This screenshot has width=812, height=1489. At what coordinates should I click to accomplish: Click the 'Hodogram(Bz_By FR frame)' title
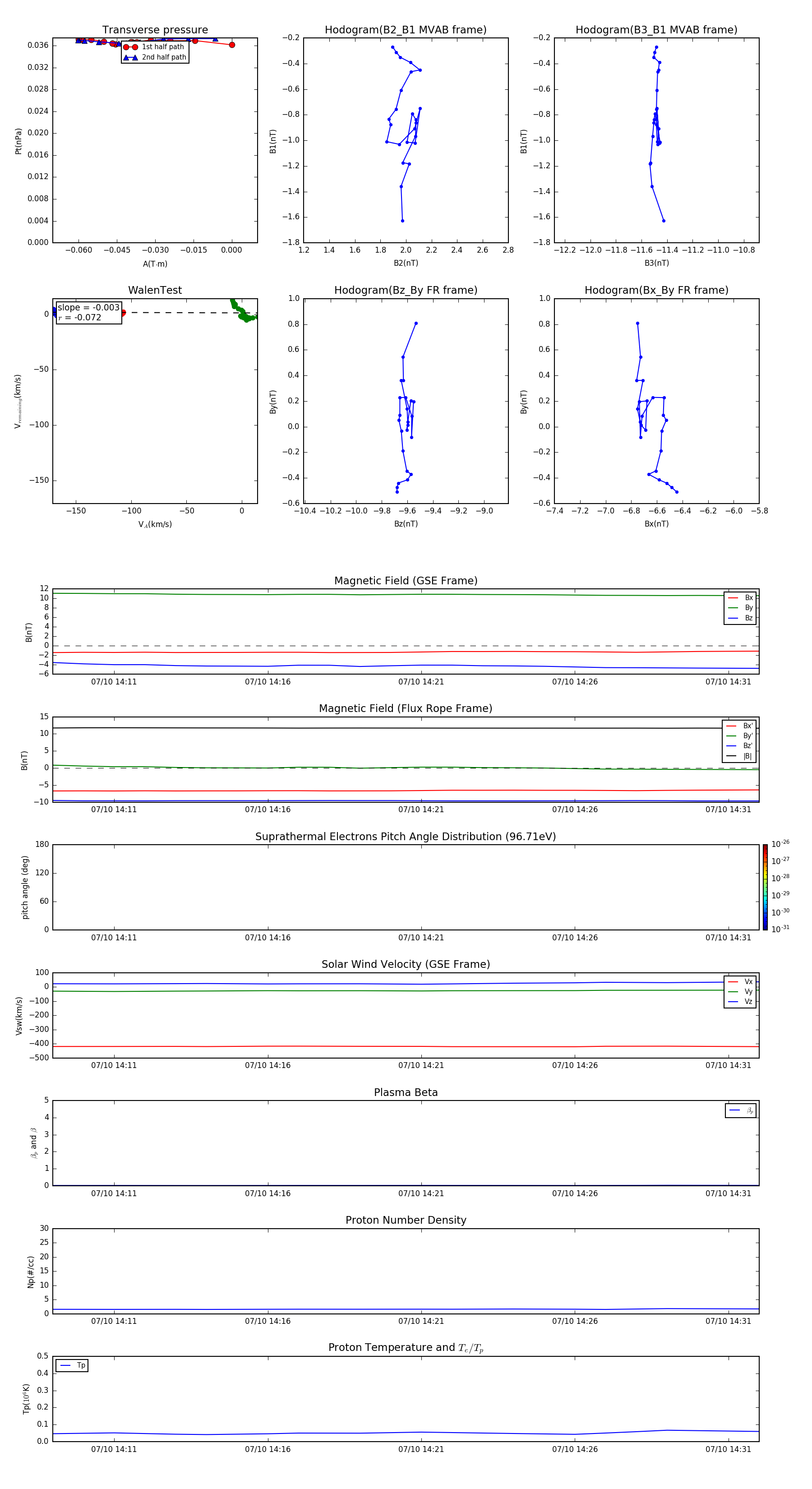[406, 290]
